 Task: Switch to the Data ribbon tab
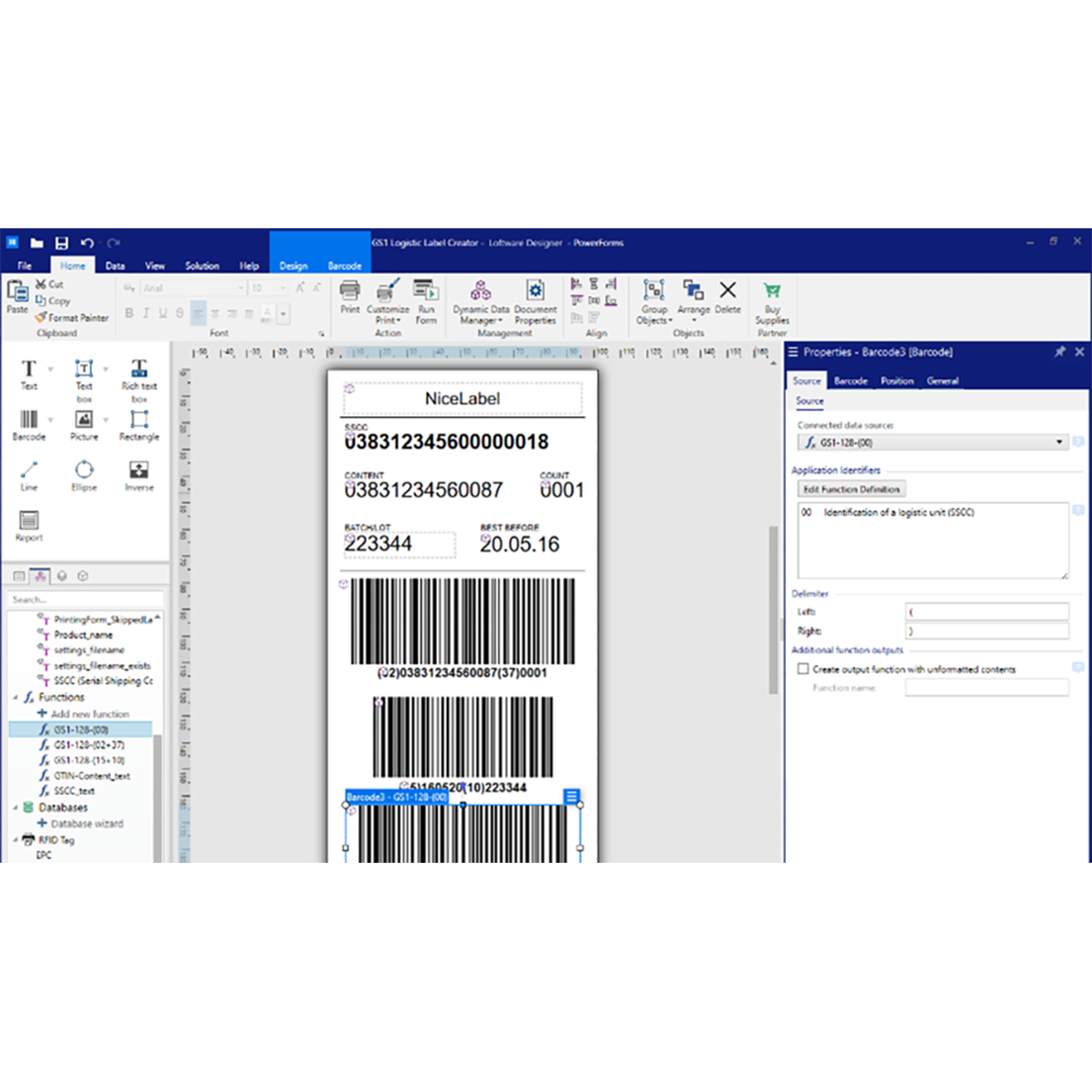pyautogui.click(x=115, y=265)
